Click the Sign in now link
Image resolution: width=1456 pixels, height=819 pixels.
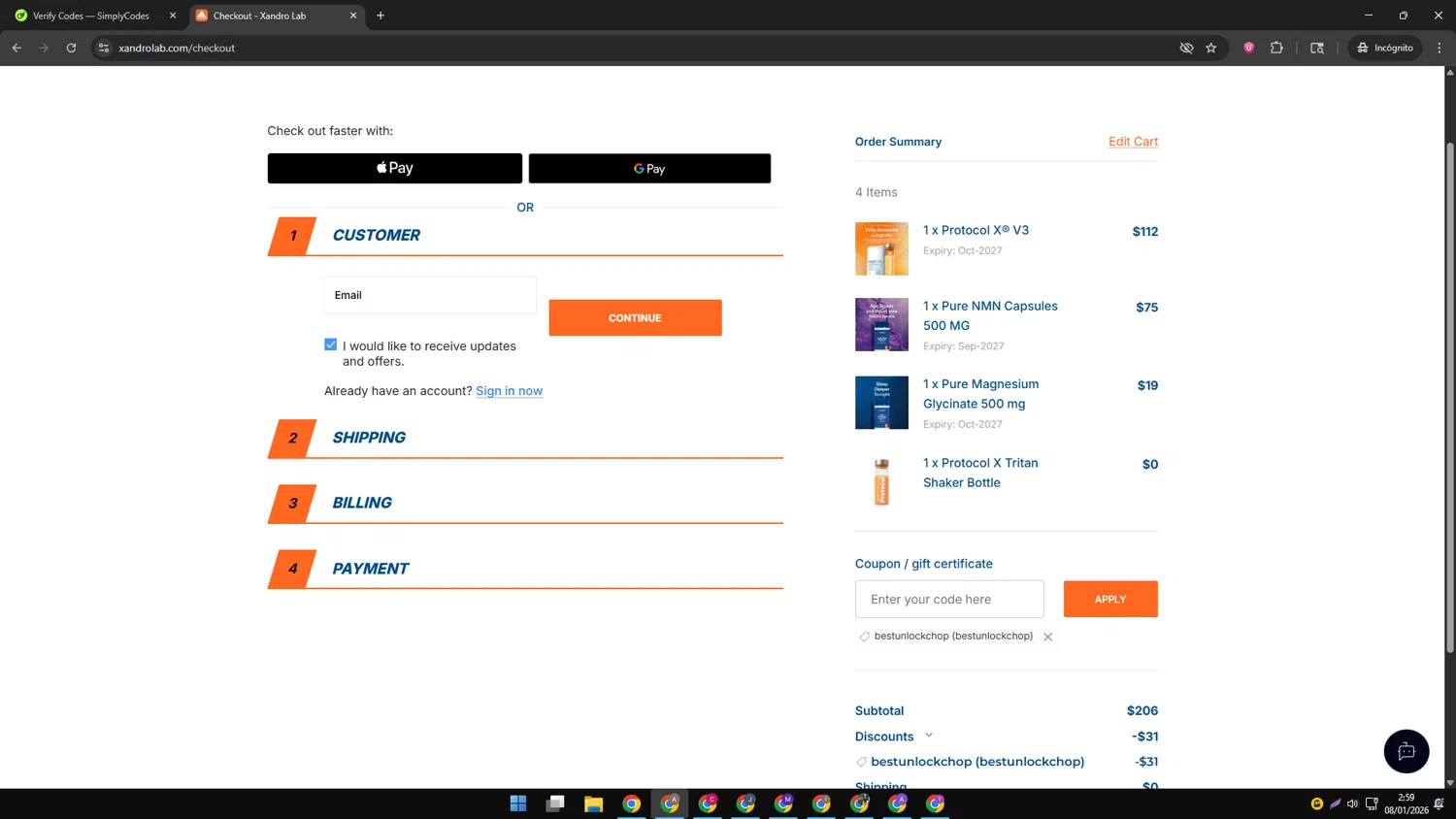[509, 391]
